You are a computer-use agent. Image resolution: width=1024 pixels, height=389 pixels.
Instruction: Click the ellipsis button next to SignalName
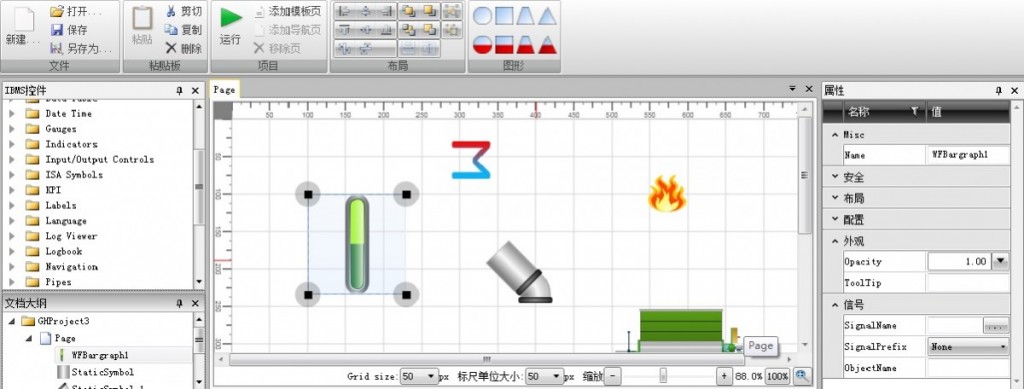(x=995, y=326)
